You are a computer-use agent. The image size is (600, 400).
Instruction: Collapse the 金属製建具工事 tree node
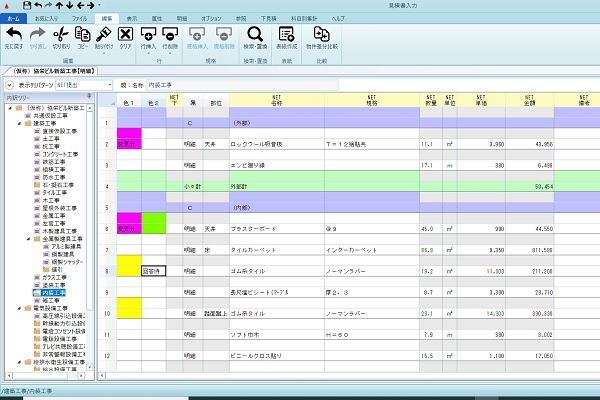click(28, 239)
